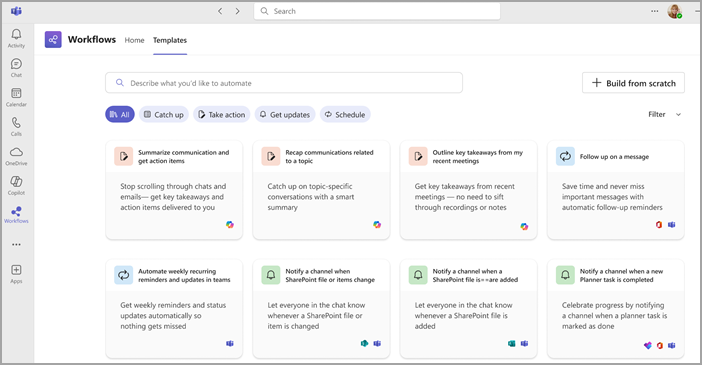Click the Workflows page title text
This screenshot has height=365, width=702.
[92, 39]
